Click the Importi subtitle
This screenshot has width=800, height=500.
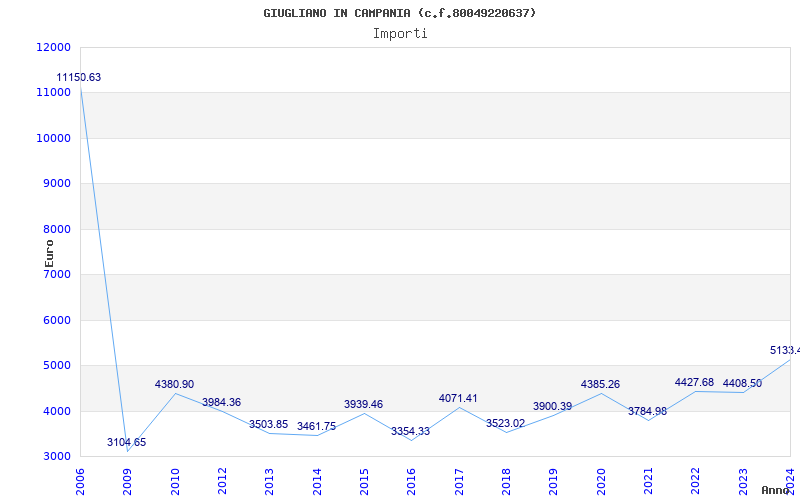pos(400,34)
